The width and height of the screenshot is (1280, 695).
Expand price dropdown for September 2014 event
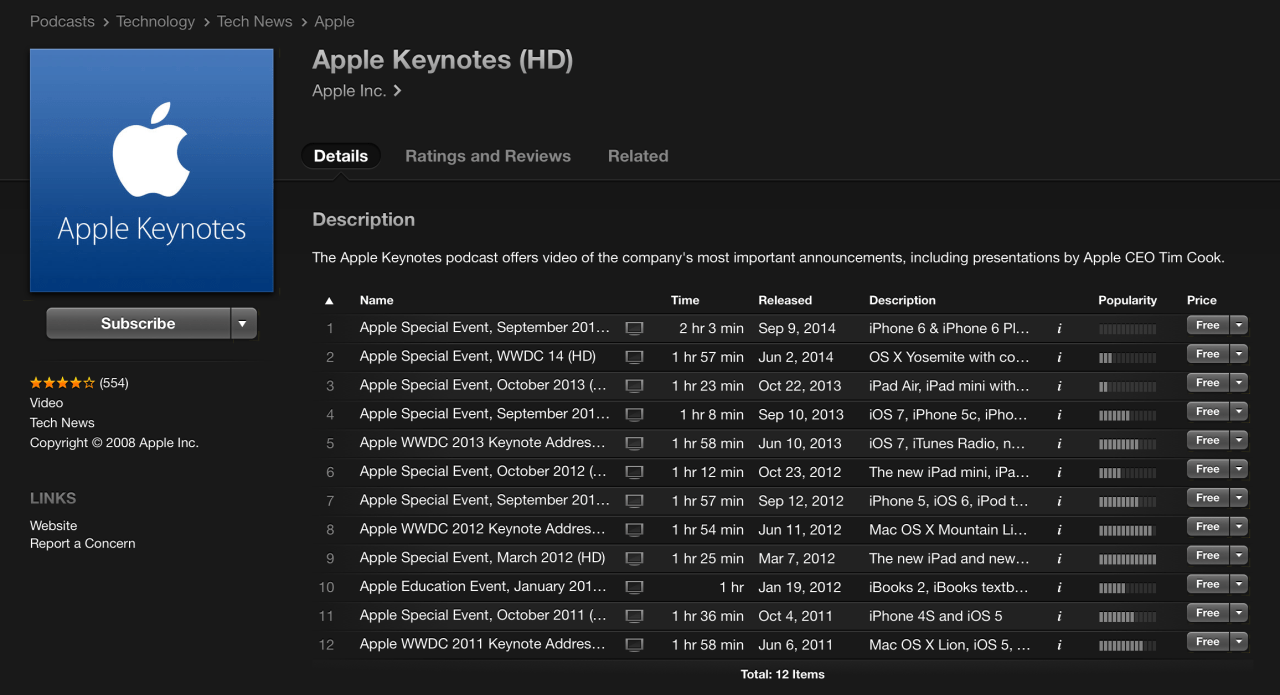point(1239,325)
